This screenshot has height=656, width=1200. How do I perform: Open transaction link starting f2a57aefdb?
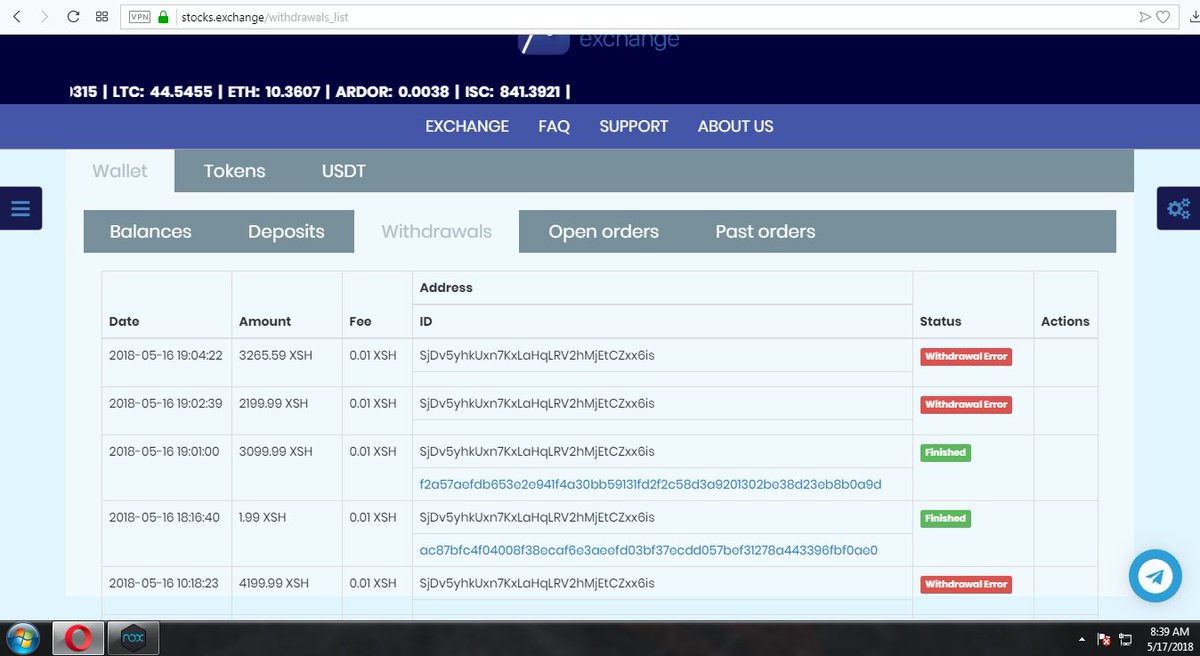coord(651,484)
